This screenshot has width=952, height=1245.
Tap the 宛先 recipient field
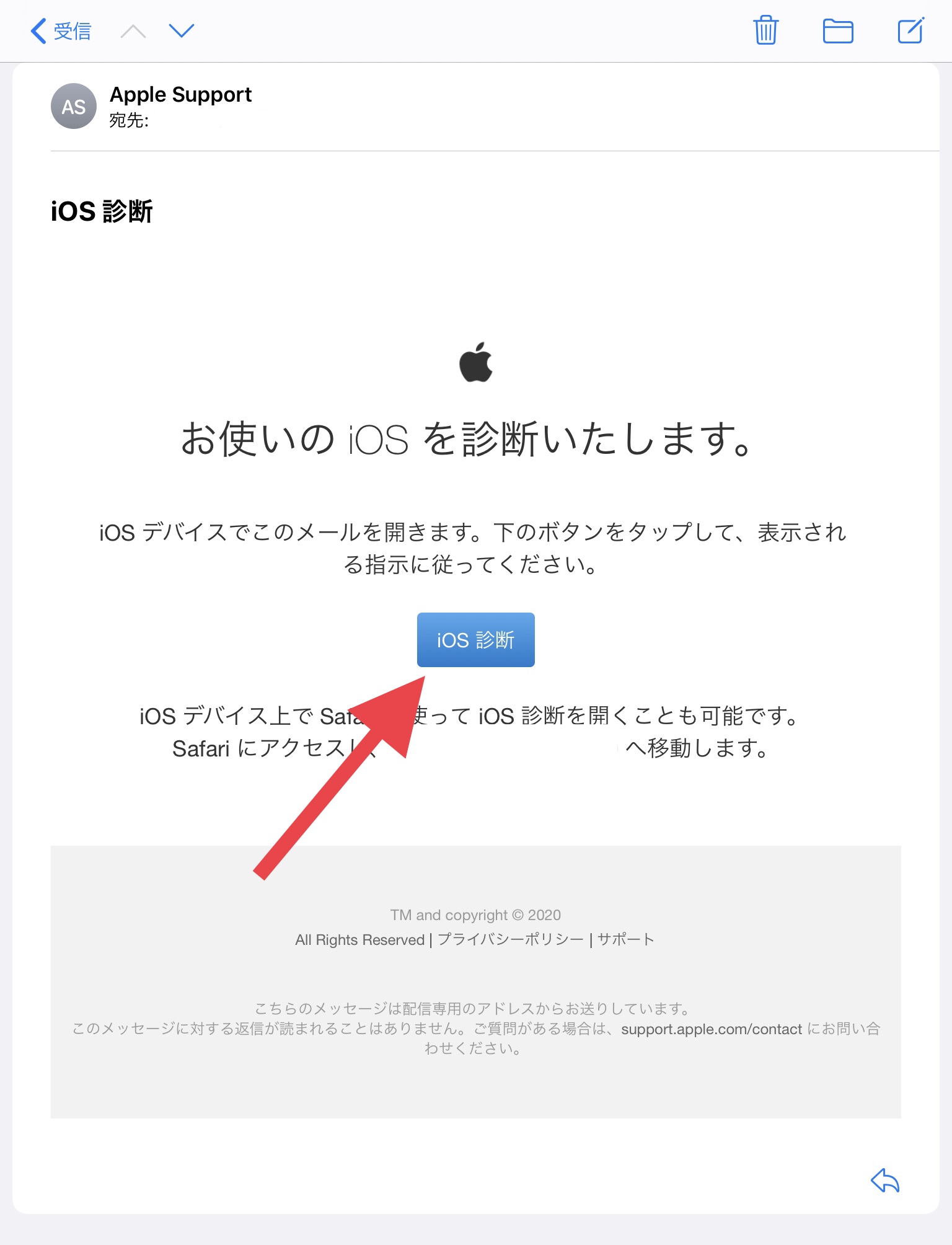(129, 120)
